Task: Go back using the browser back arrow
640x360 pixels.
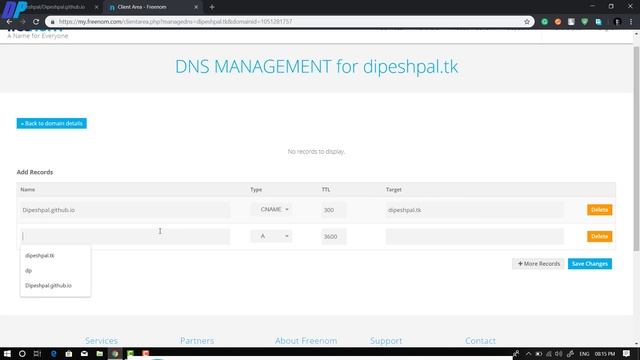Action: click(9, 22)
